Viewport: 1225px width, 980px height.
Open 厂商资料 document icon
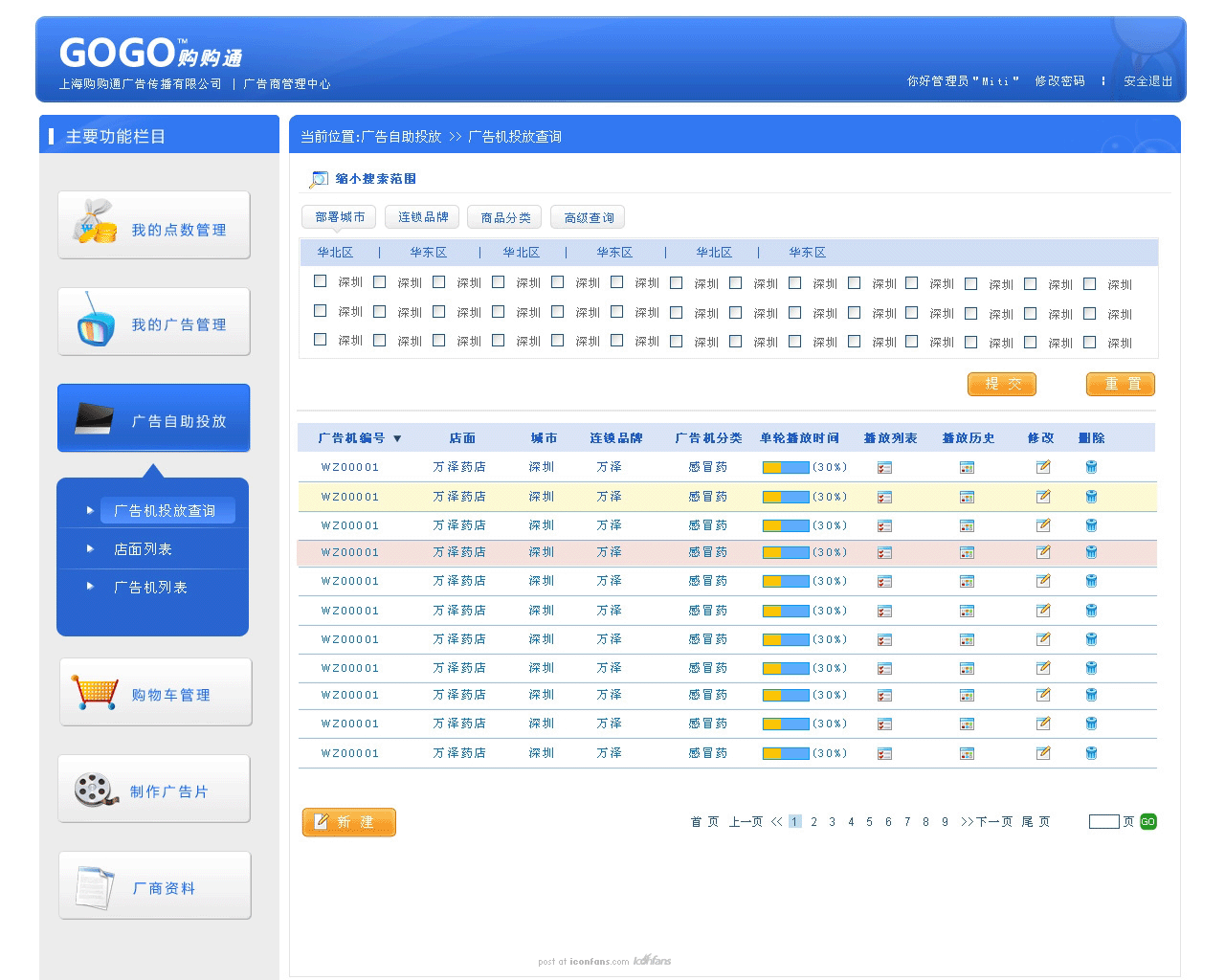pos(95,887)
